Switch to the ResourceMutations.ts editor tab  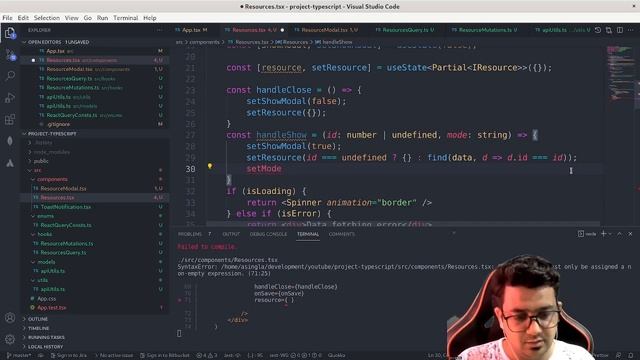(x=487, y=30)
